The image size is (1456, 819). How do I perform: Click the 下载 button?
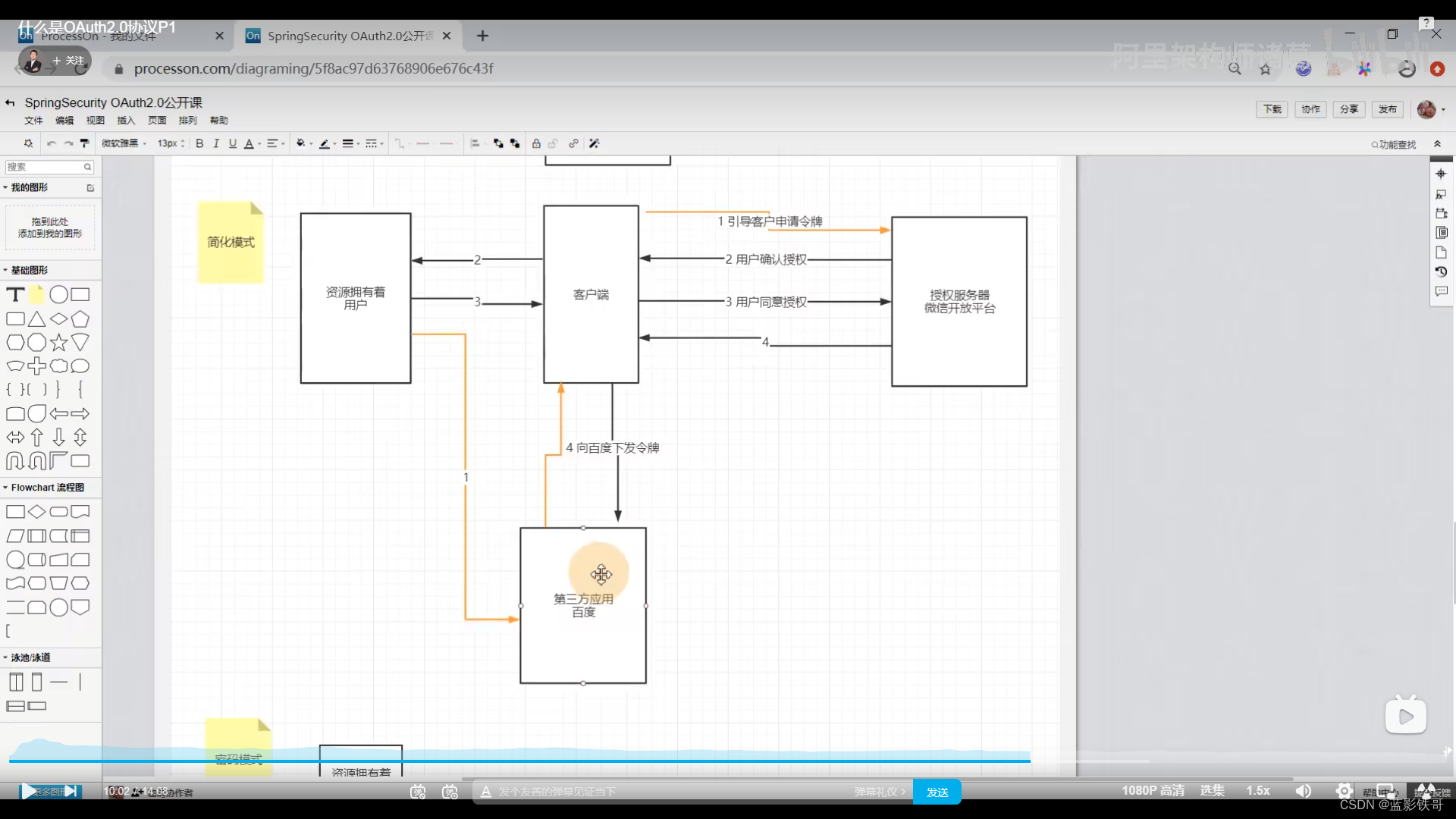point(1272,109)
